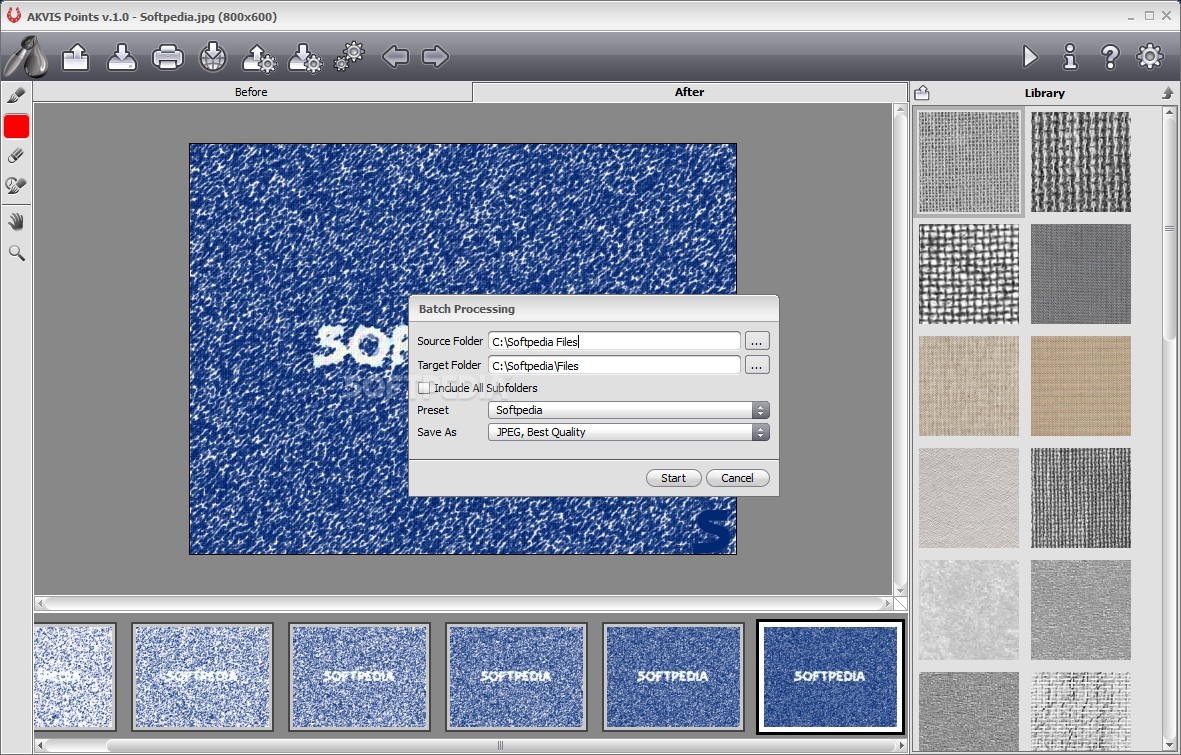Click the red color swatch

pos(17,126)
